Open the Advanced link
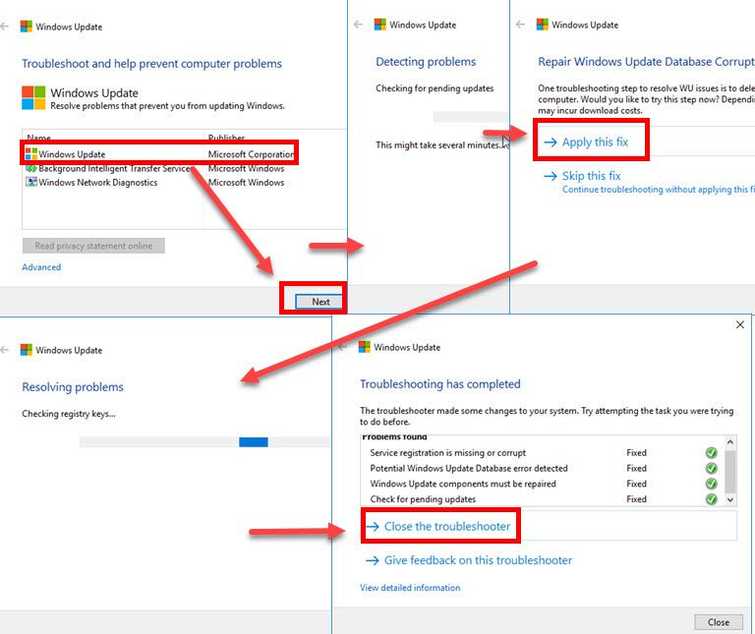Viewport: 755px width, 634px height. tap(41, 267)
